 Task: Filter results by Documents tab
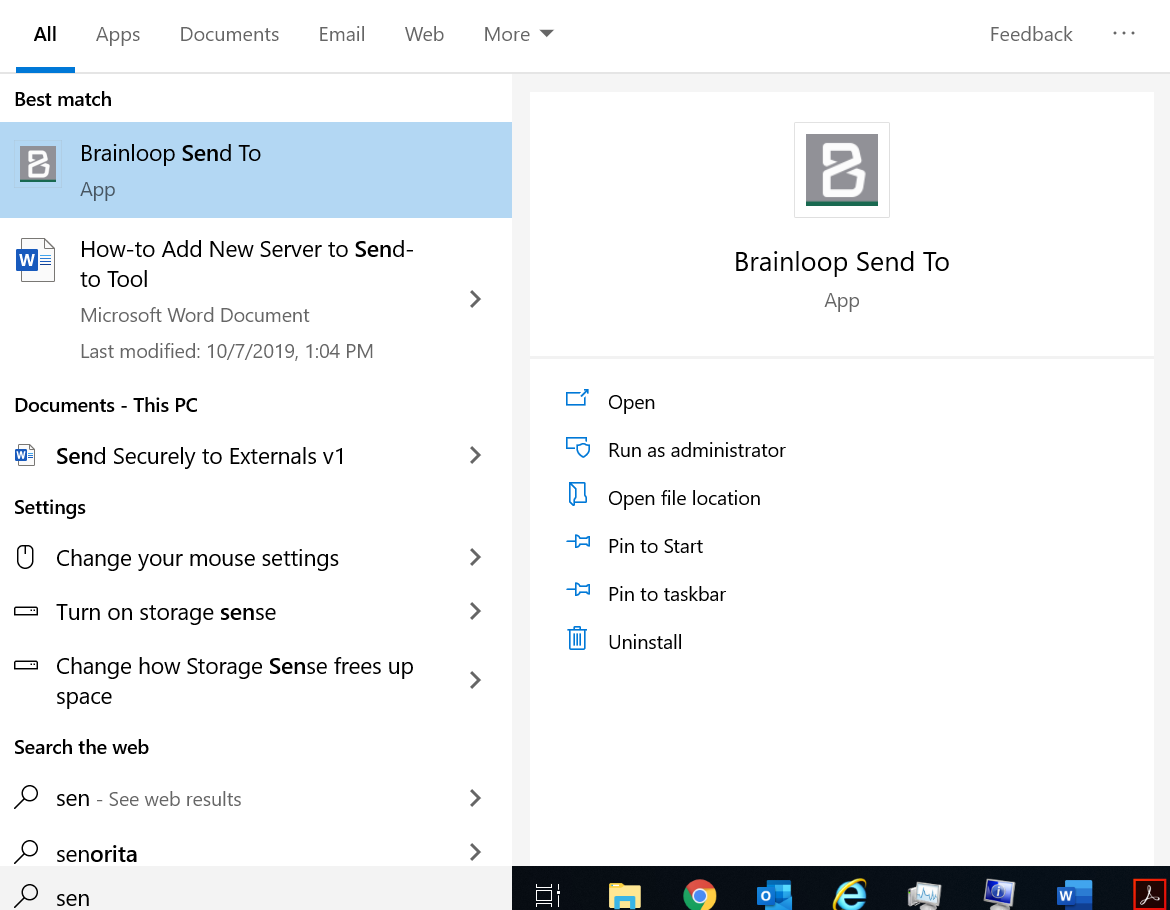tap(229, 34)
